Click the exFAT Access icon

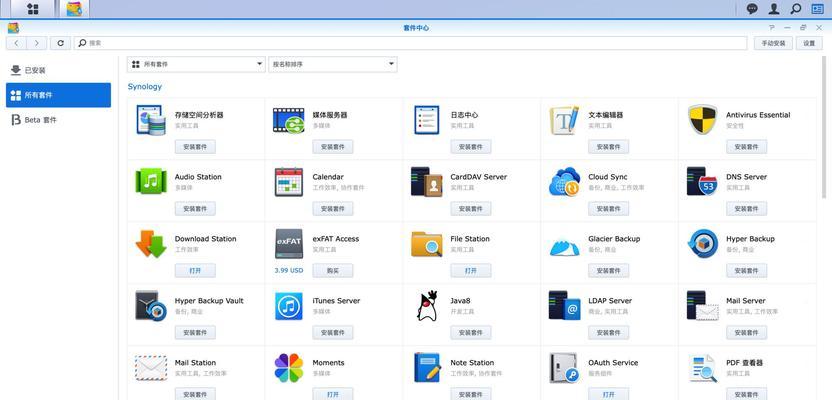289,244
